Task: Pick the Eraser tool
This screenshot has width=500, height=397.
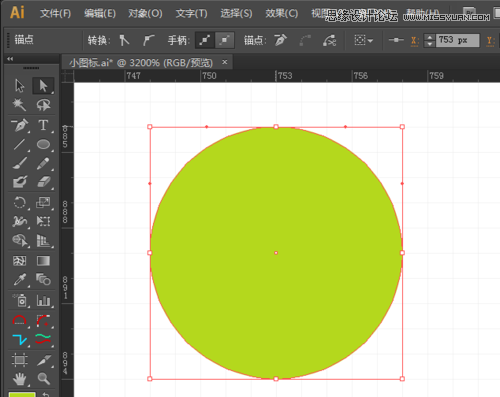Action: point(43,182)
